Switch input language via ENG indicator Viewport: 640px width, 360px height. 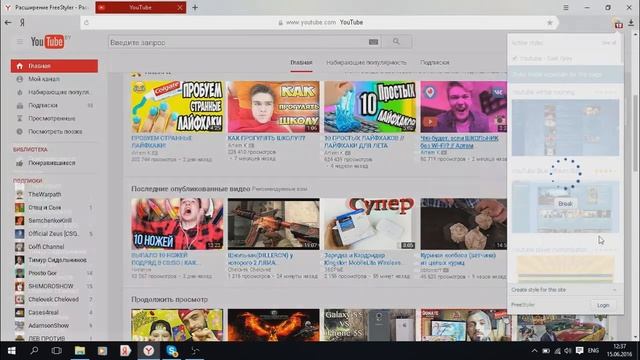[x=593, y=351]
